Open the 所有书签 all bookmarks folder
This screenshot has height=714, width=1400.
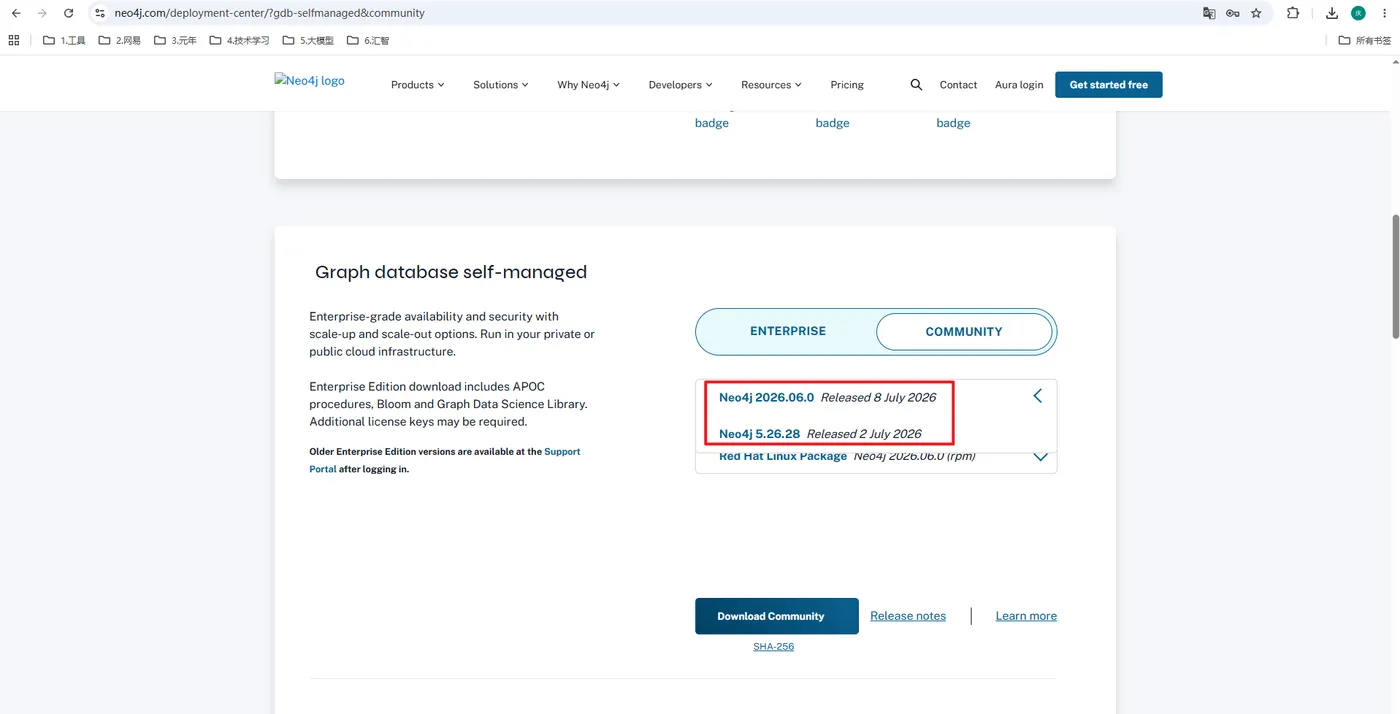pyautogui.click(x=1364, y=41)
